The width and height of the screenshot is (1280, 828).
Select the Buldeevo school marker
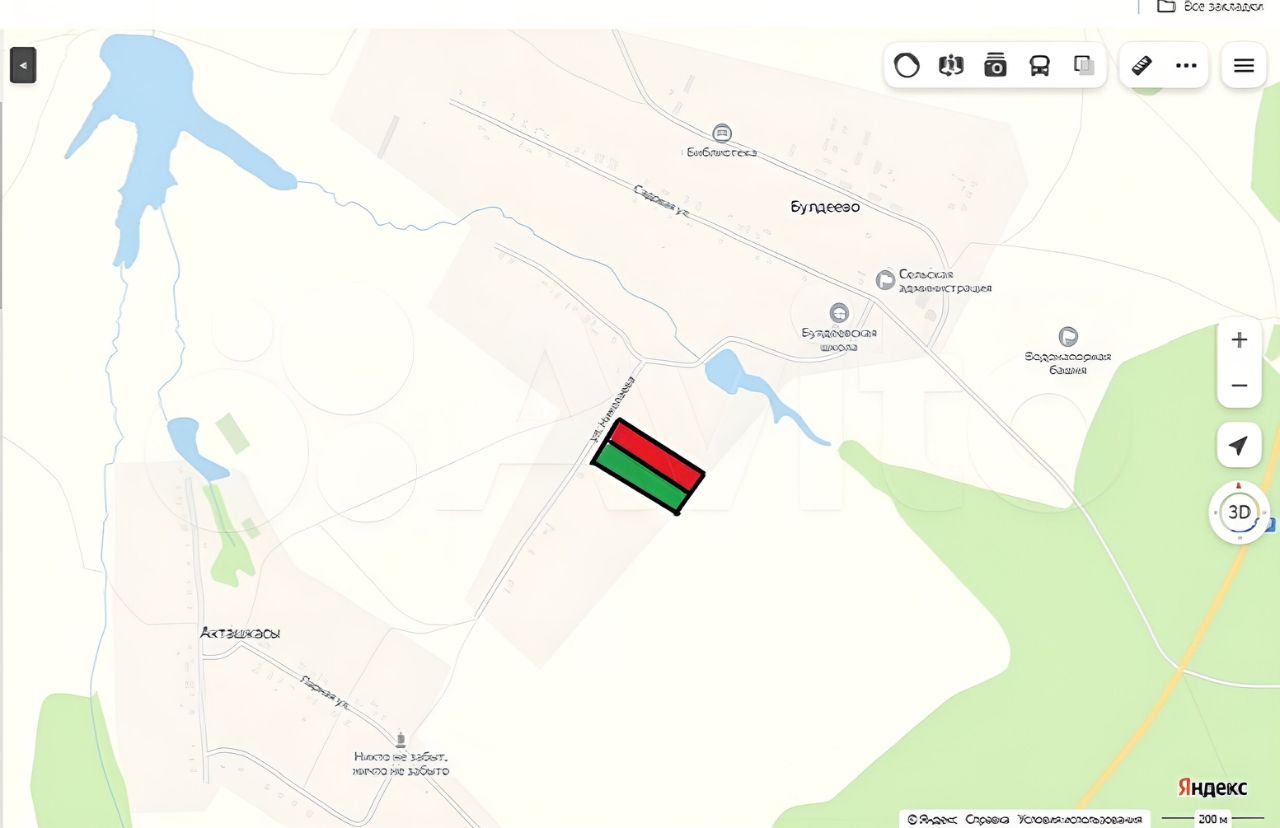(839, 313)
